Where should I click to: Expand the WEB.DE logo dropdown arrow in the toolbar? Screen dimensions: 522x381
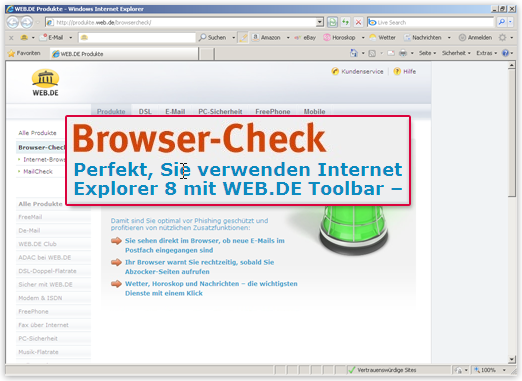(33, 38)
